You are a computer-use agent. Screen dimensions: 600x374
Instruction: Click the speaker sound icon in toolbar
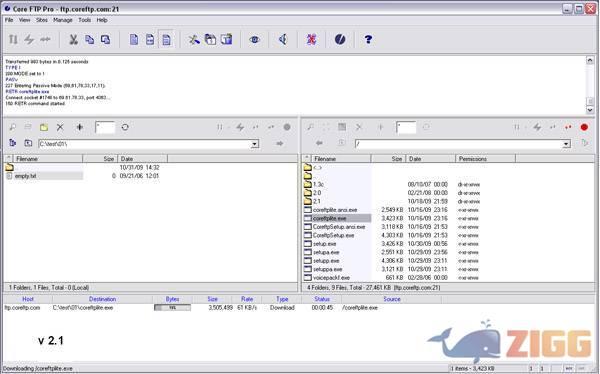pos(283,39)
